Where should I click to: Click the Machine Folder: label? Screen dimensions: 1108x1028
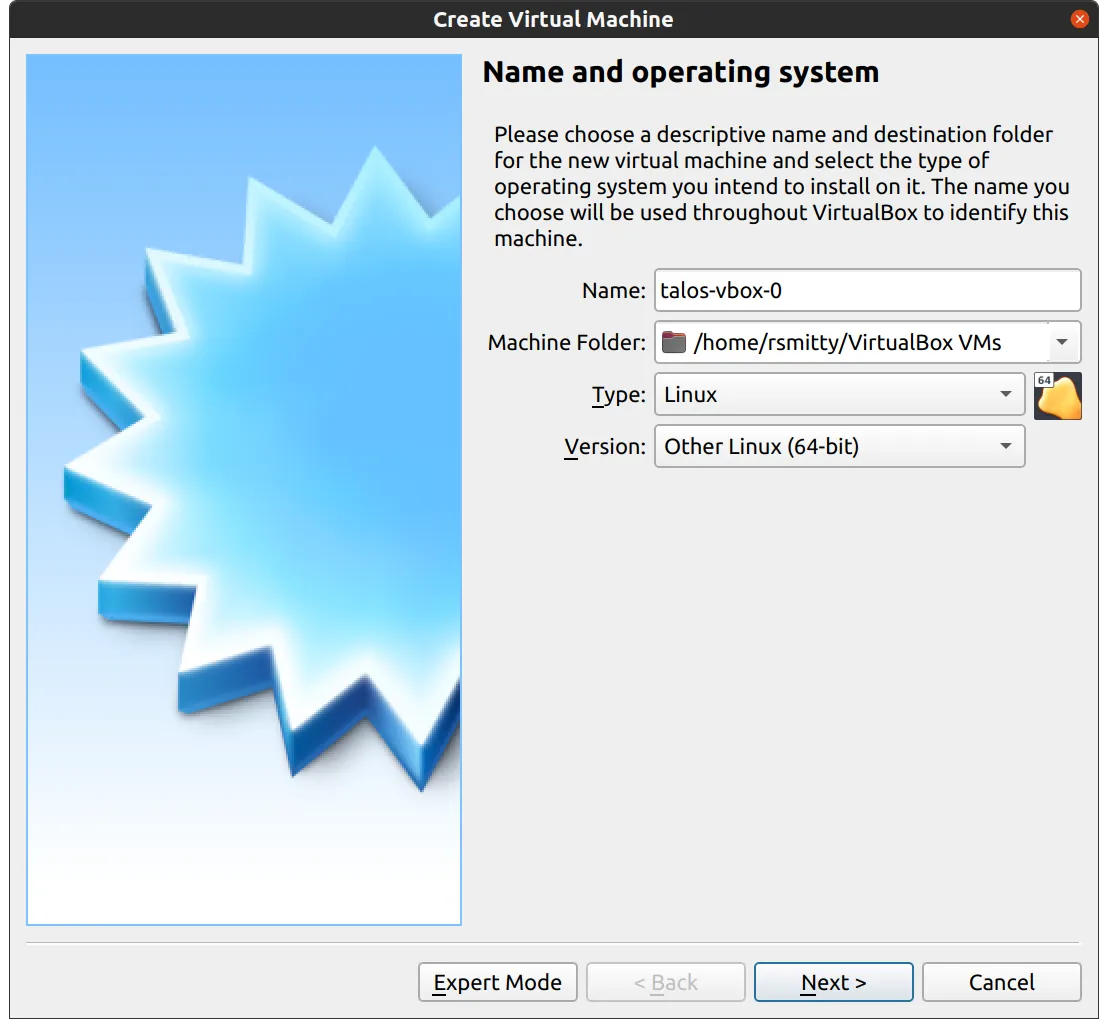tap(566, 343)
